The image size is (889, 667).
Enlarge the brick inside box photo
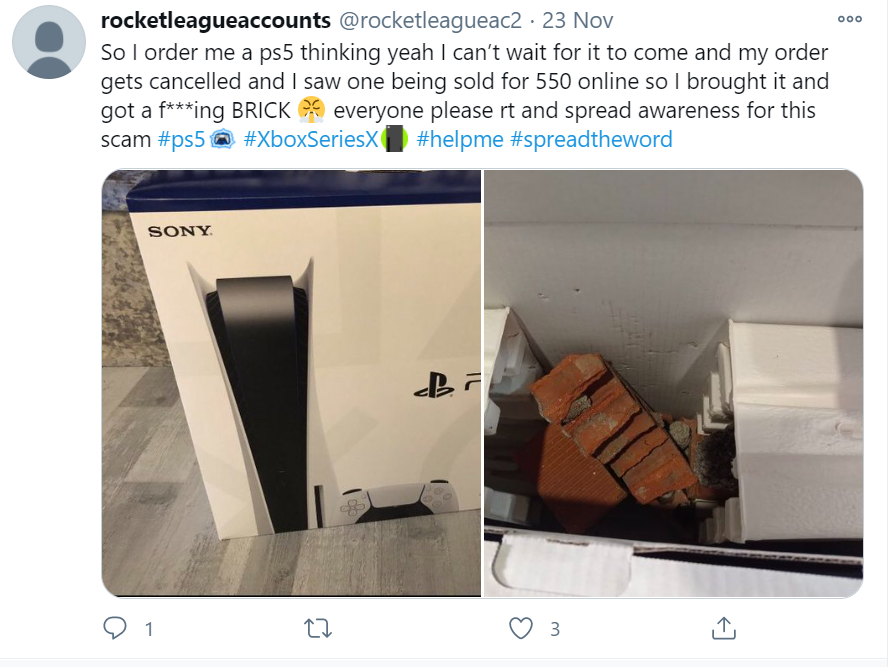pos(674,383)
